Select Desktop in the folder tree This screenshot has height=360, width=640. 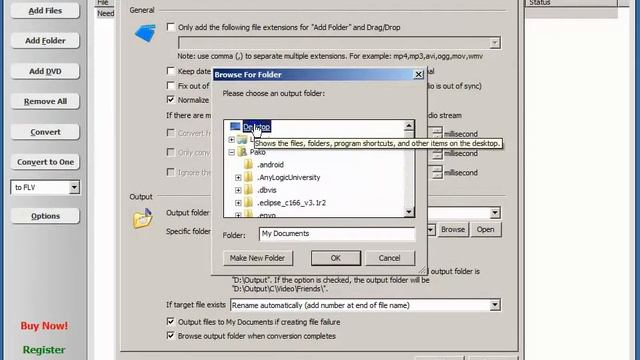pos(256,127)
